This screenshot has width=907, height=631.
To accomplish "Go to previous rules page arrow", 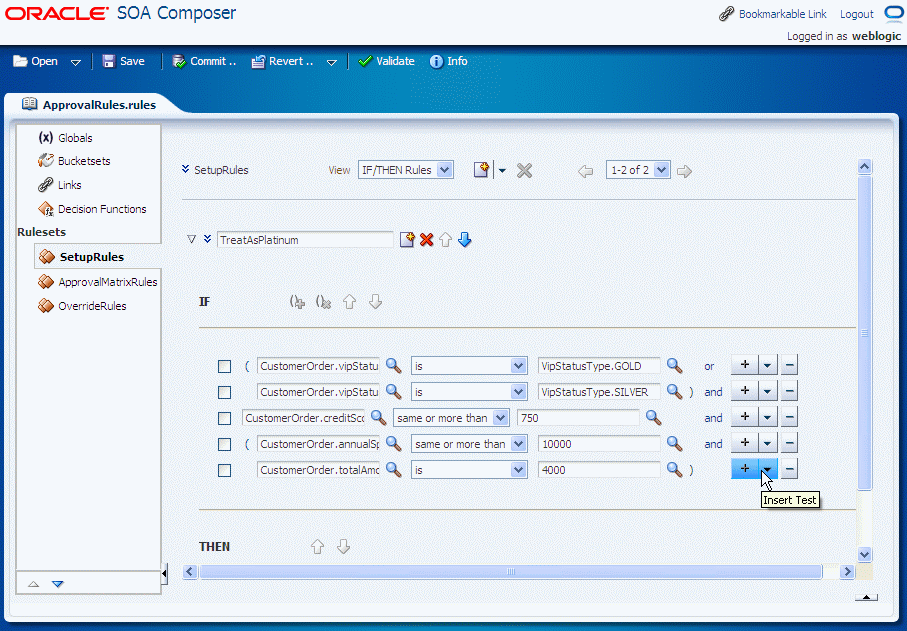I will tap(585, 171).
